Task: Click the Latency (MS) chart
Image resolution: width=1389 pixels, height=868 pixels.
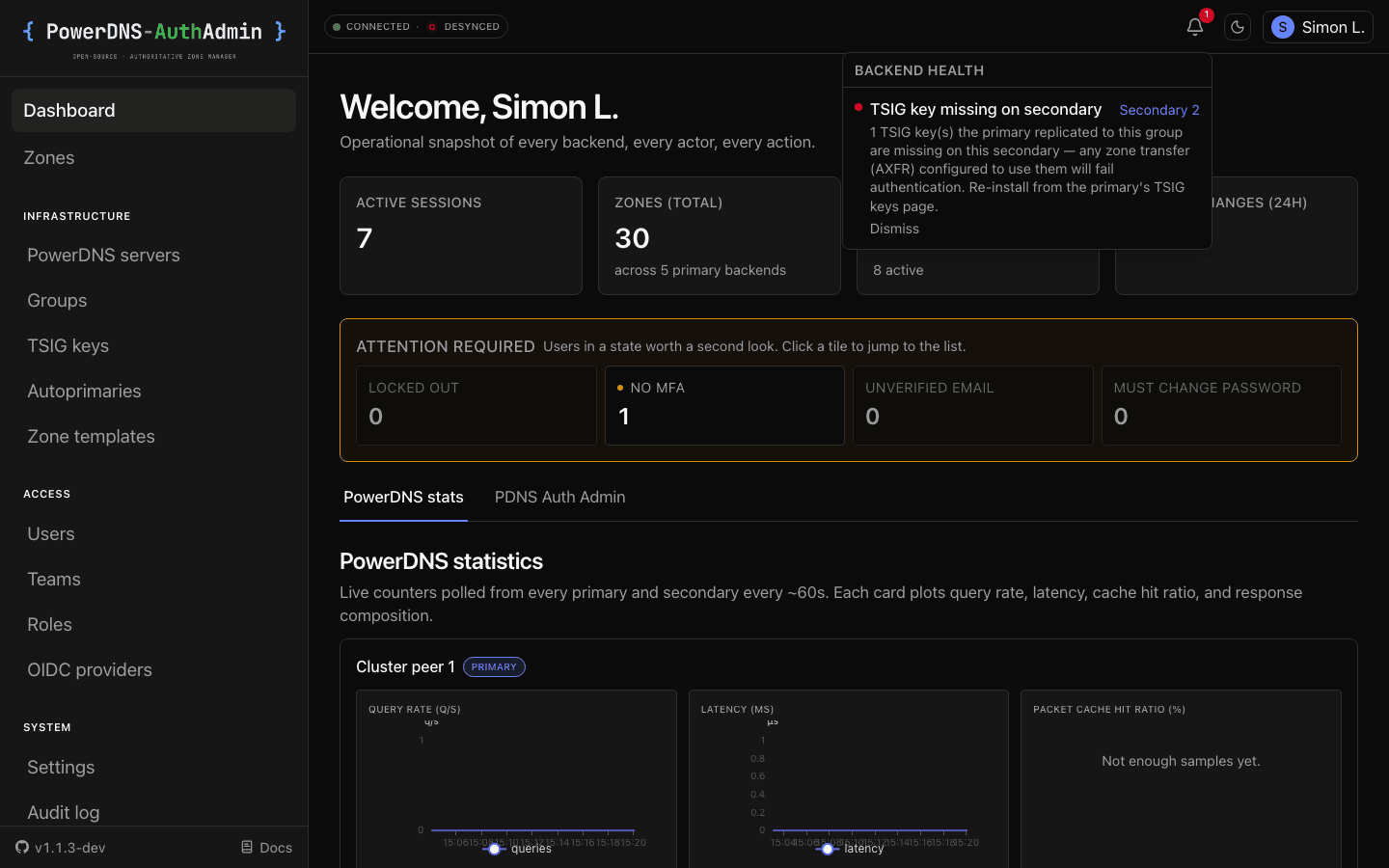Action: [849, 779]
